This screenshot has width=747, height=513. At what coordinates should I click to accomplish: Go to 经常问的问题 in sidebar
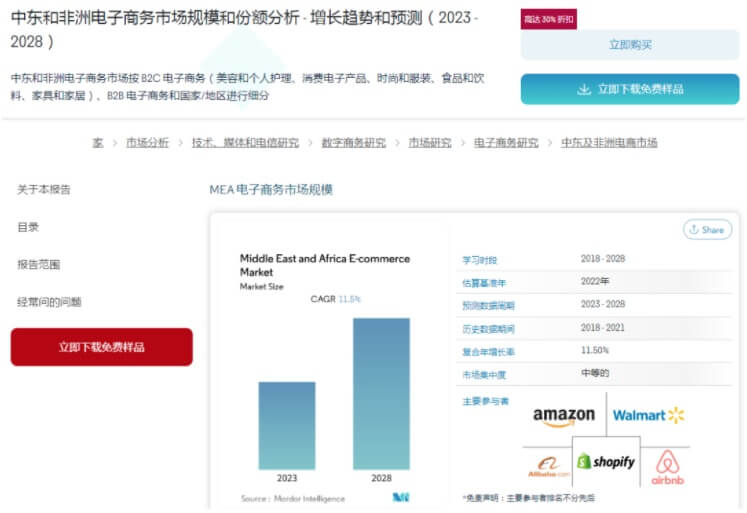tap(49, 302)
